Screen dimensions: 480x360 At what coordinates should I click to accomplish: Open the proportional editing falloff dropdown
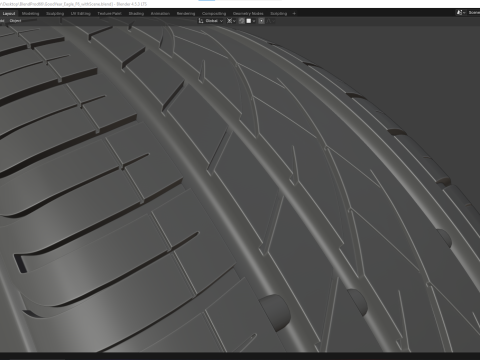(x=271, y=21)
